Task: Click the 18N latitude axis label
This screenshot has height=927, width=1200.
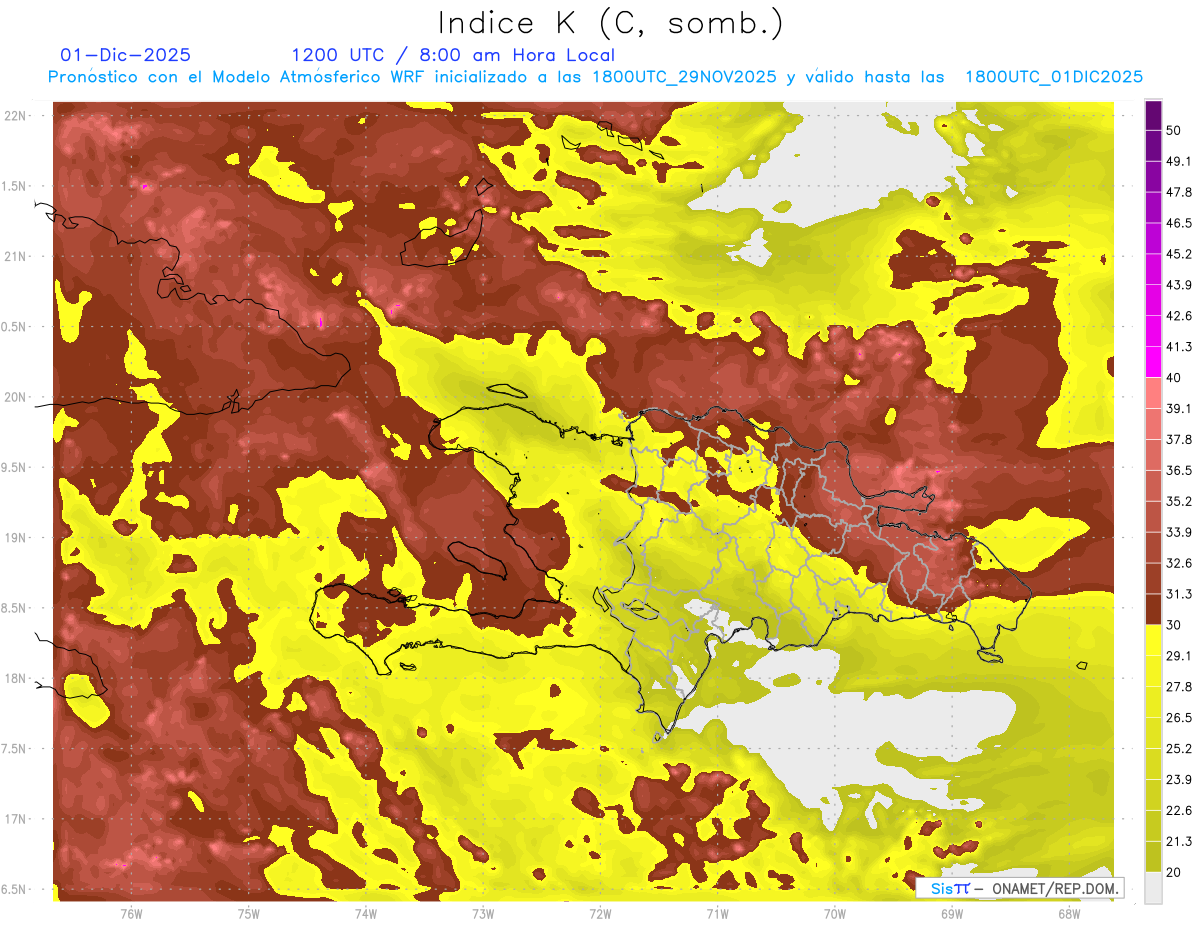Action: pos(15,678)
